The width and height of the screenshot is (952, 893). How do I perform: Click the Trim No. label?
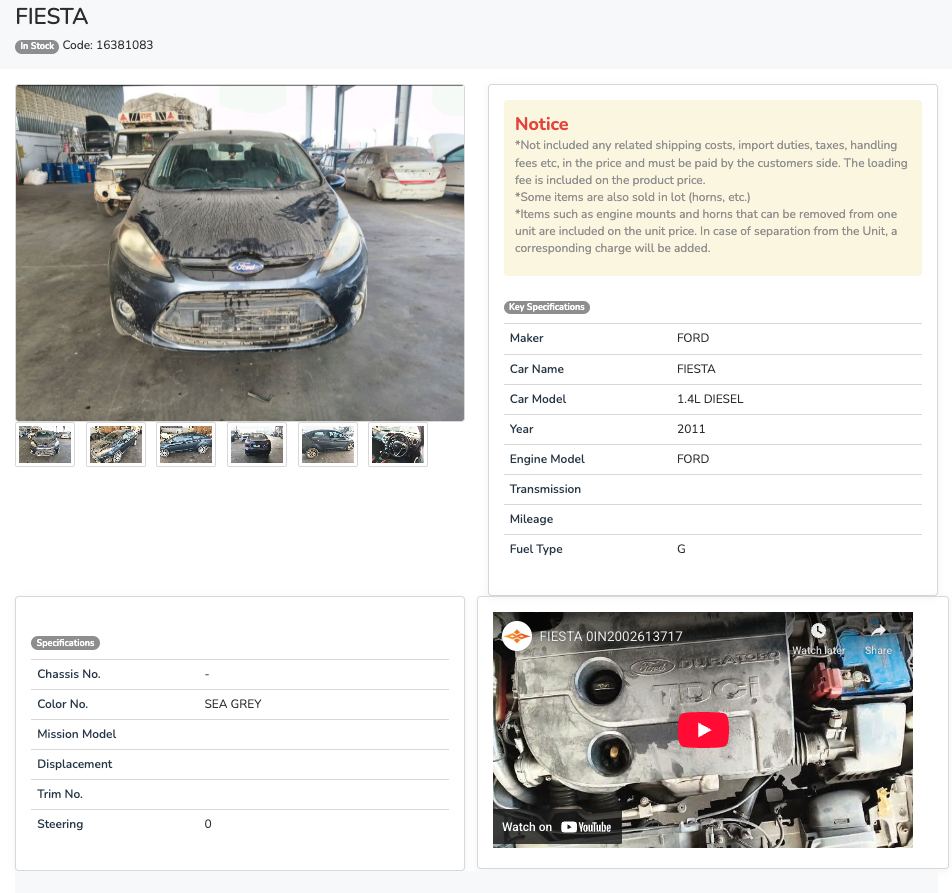click(x=60, y=794)
